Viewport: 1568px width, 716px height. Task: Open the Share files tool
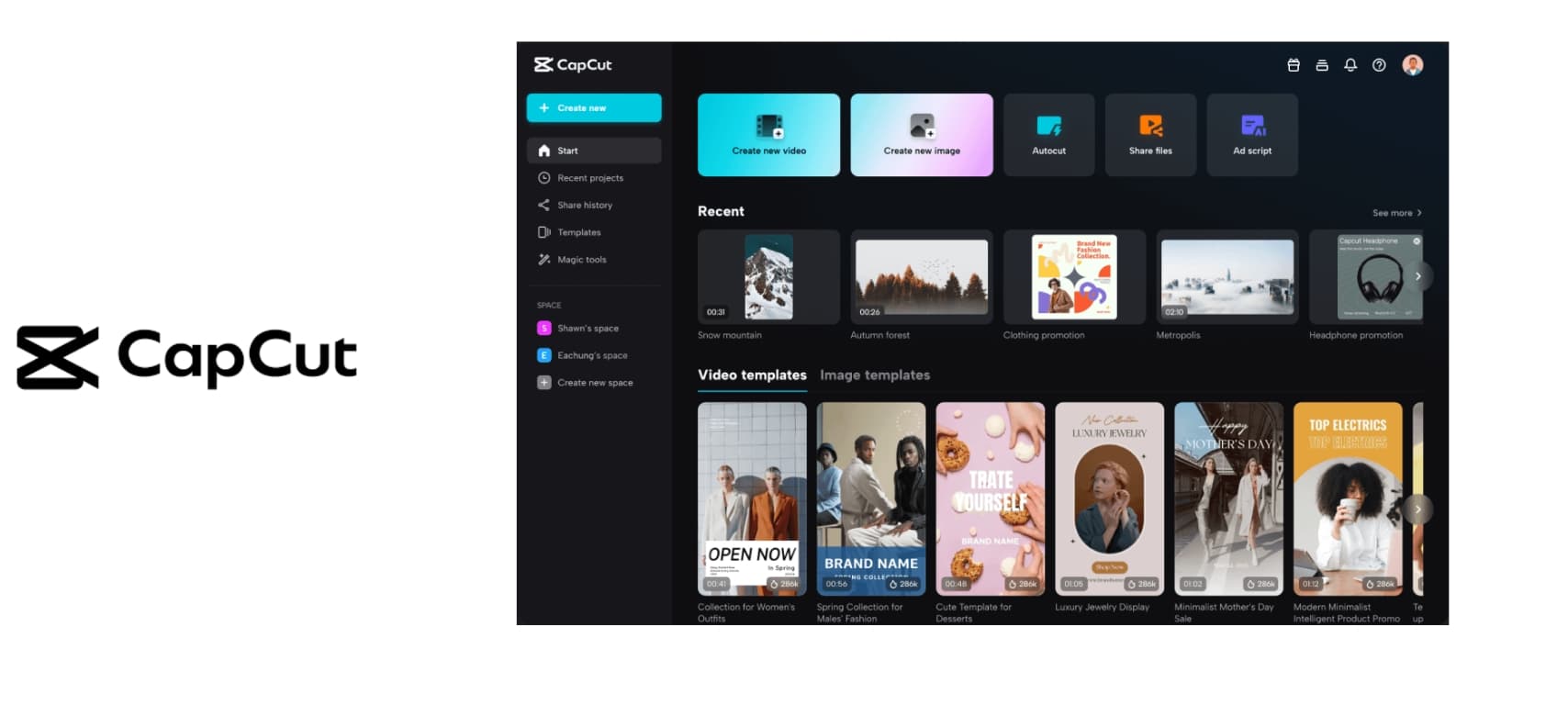pyautogui.click(x=1150, y=135)
